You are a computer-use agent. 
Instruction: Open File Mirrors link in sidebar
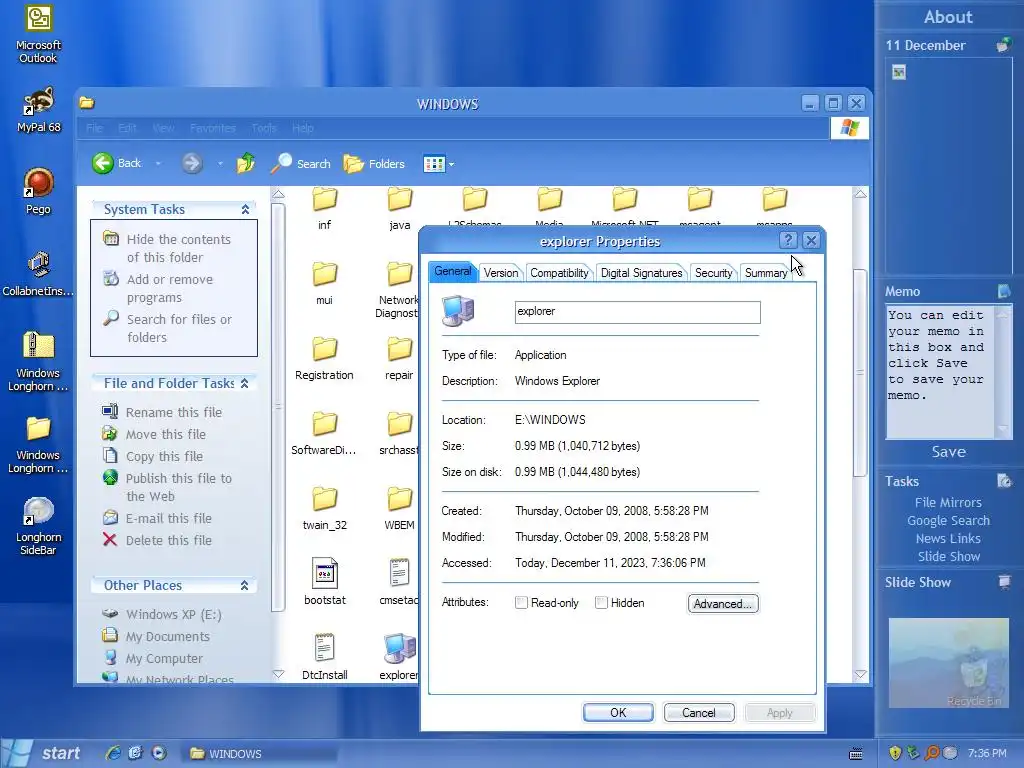(948, 502)
